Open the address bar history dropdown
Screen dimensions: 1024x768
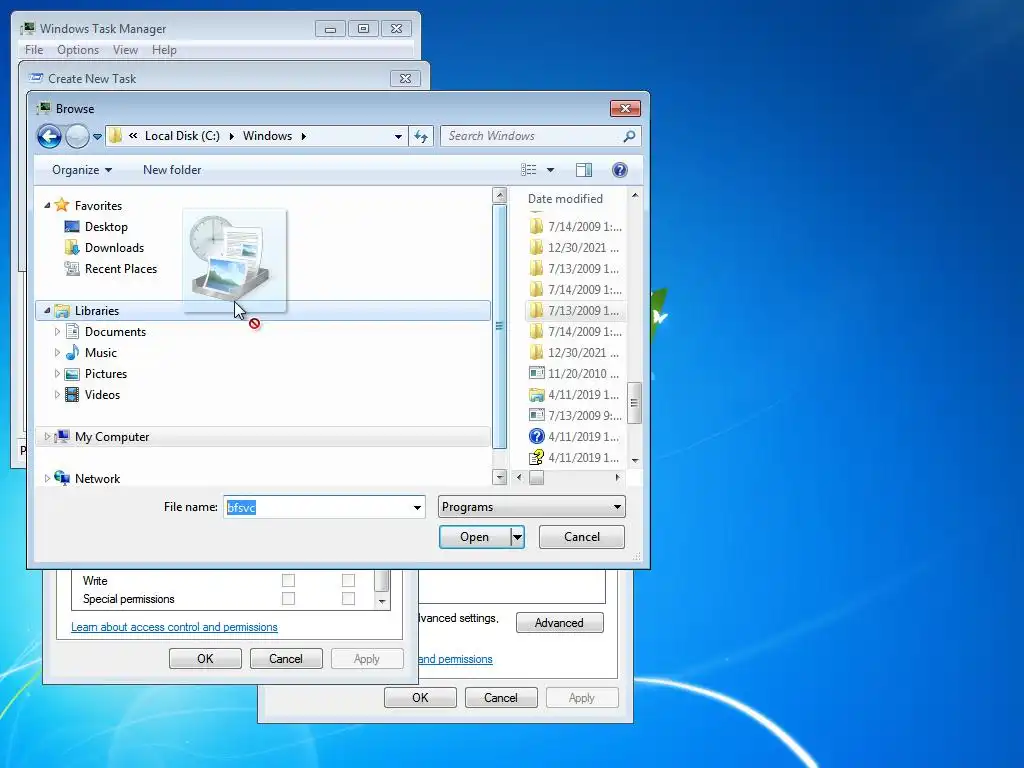[x=398, y=136]
